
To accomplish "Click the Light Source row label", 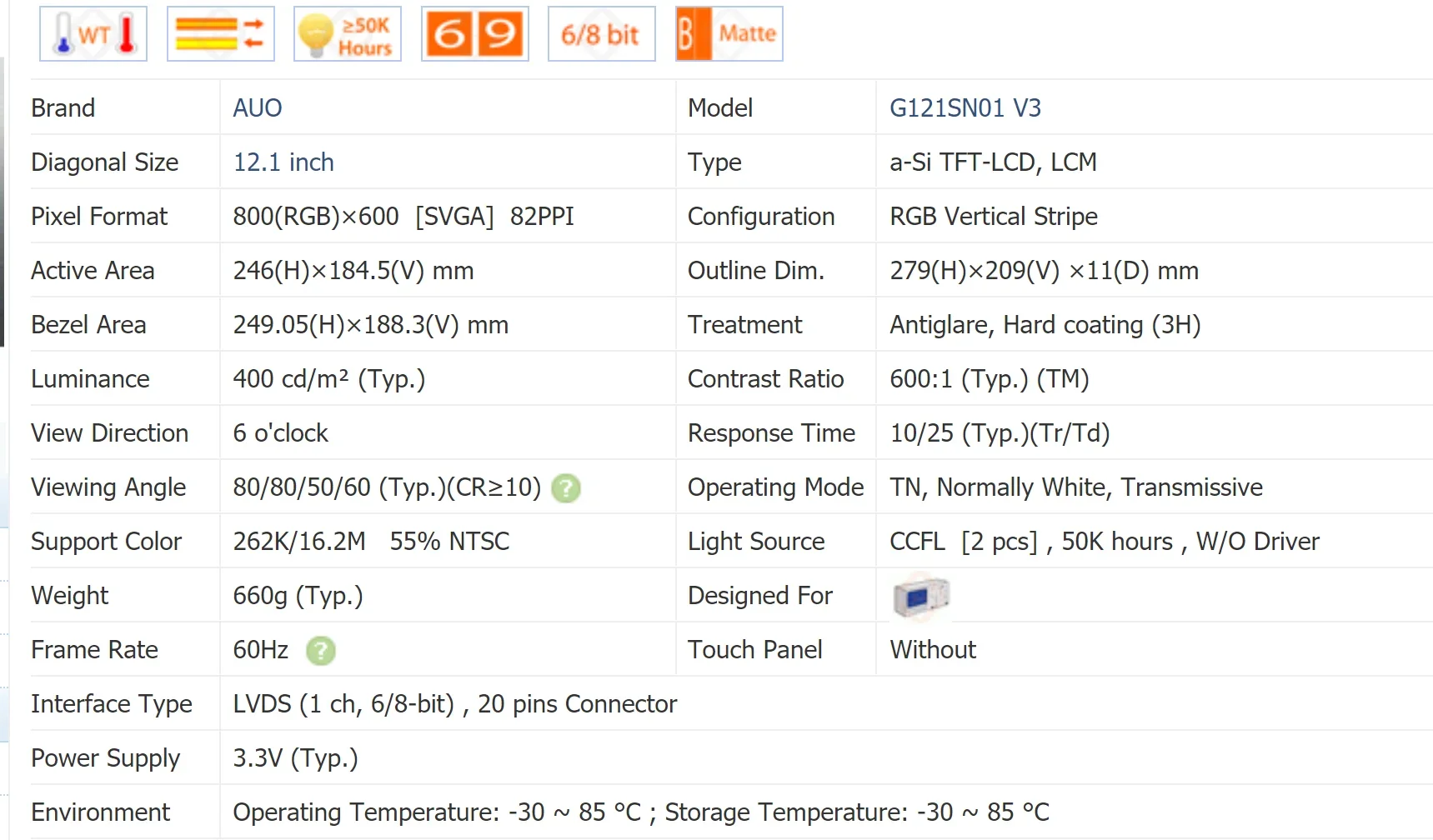I will coord(757,542).
